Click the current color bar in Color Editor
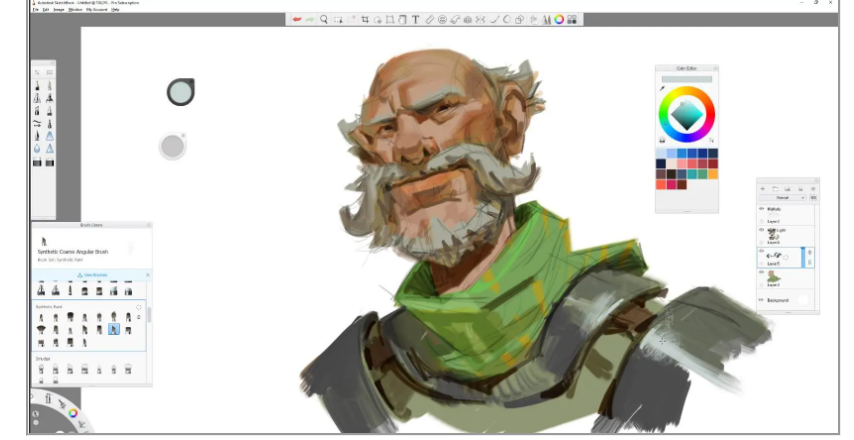 click(687, 80)
